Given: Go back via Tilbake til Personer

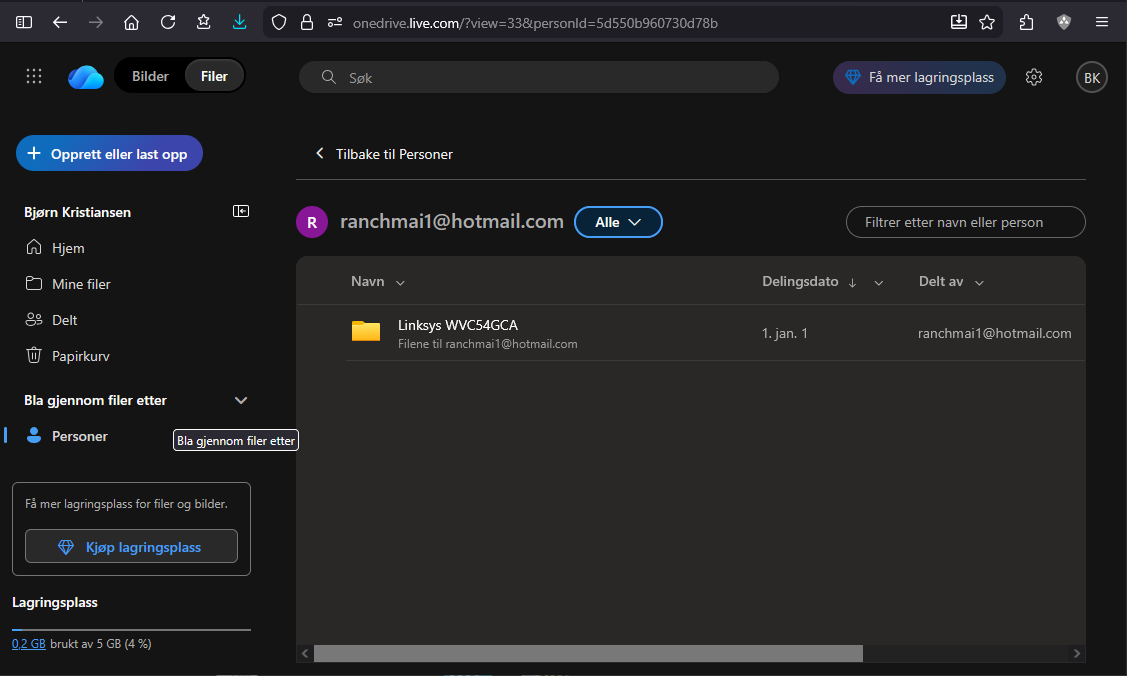Looking at the screenshot, I should pos(384,154).
